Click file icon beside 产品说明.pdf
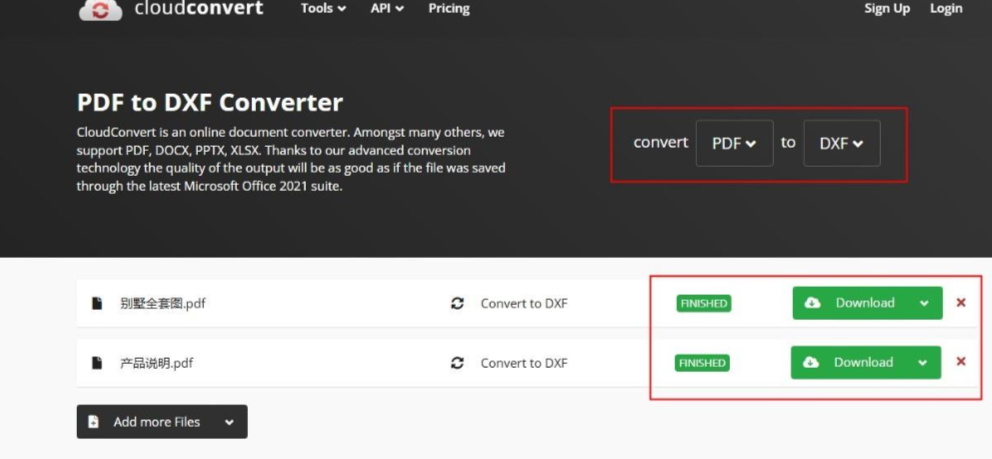This screenshot has height=459, width=992. pyautogui.click(x=97, y=363)
